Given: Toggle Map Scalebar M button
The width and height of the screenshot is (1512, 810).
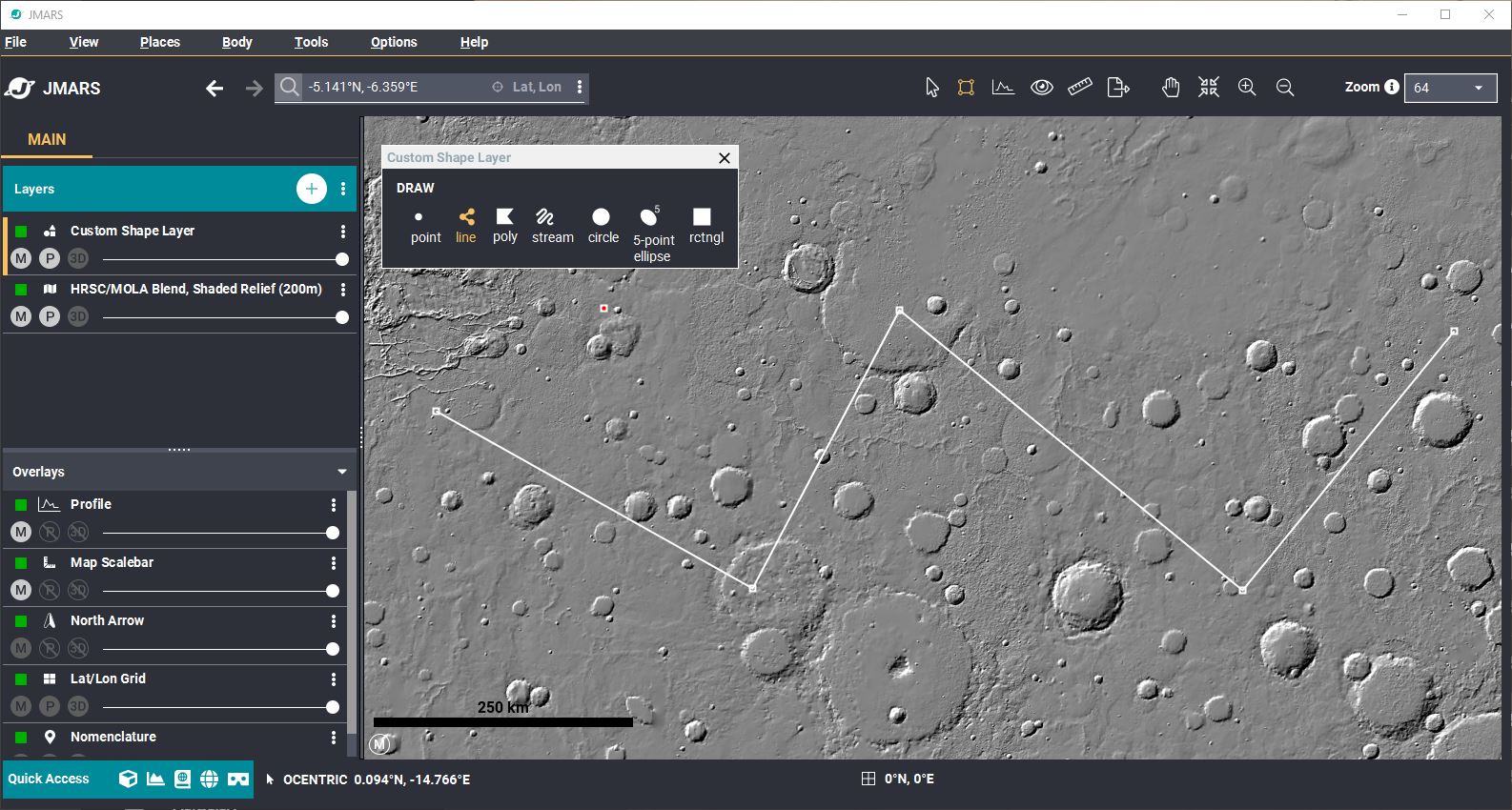Looking at the screenshot, I should coord(21,590).
